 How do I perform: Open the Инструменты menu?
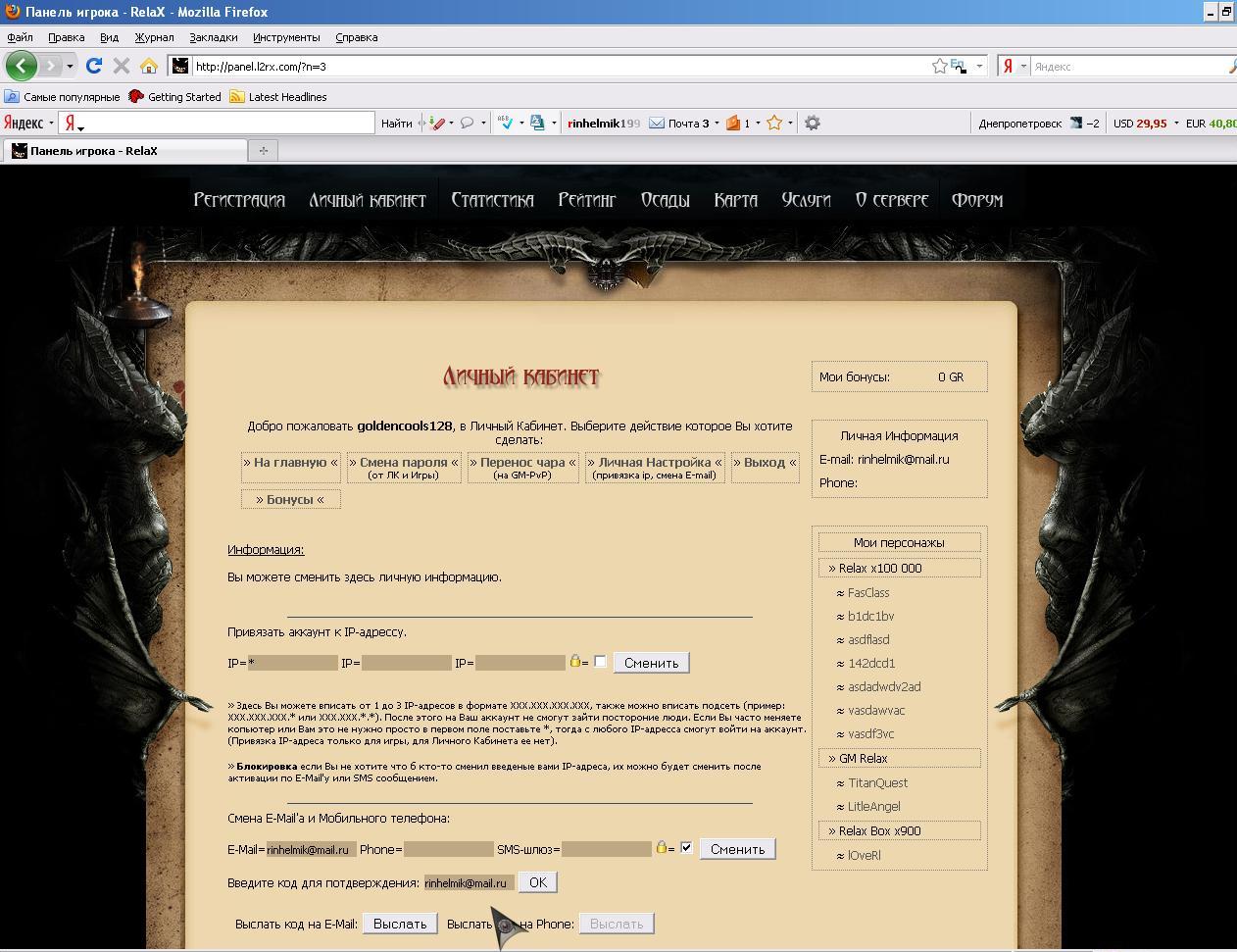[286, 37]
